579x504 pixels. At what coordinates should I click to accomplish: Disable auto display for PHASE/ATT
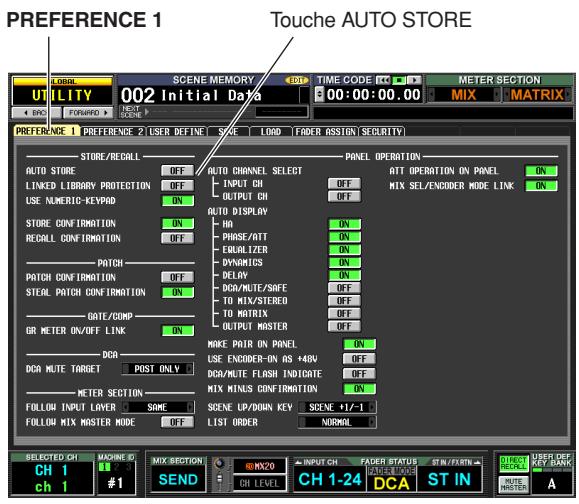tap(344, 237)
